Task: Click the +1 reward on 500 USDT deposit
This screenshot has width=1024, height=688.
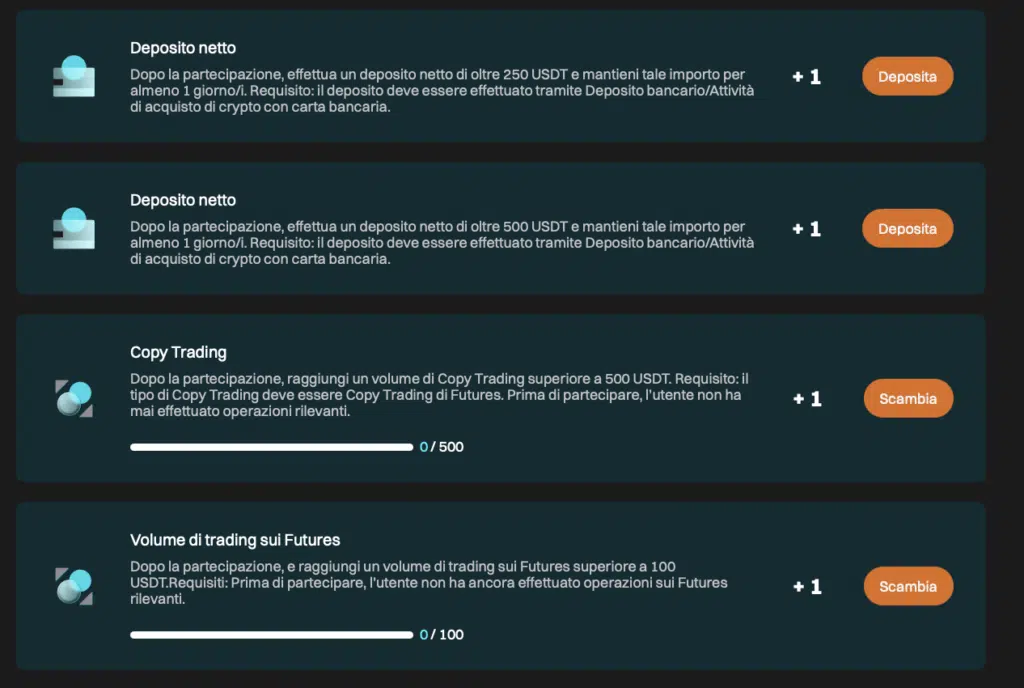Action: tap(807, 229)
